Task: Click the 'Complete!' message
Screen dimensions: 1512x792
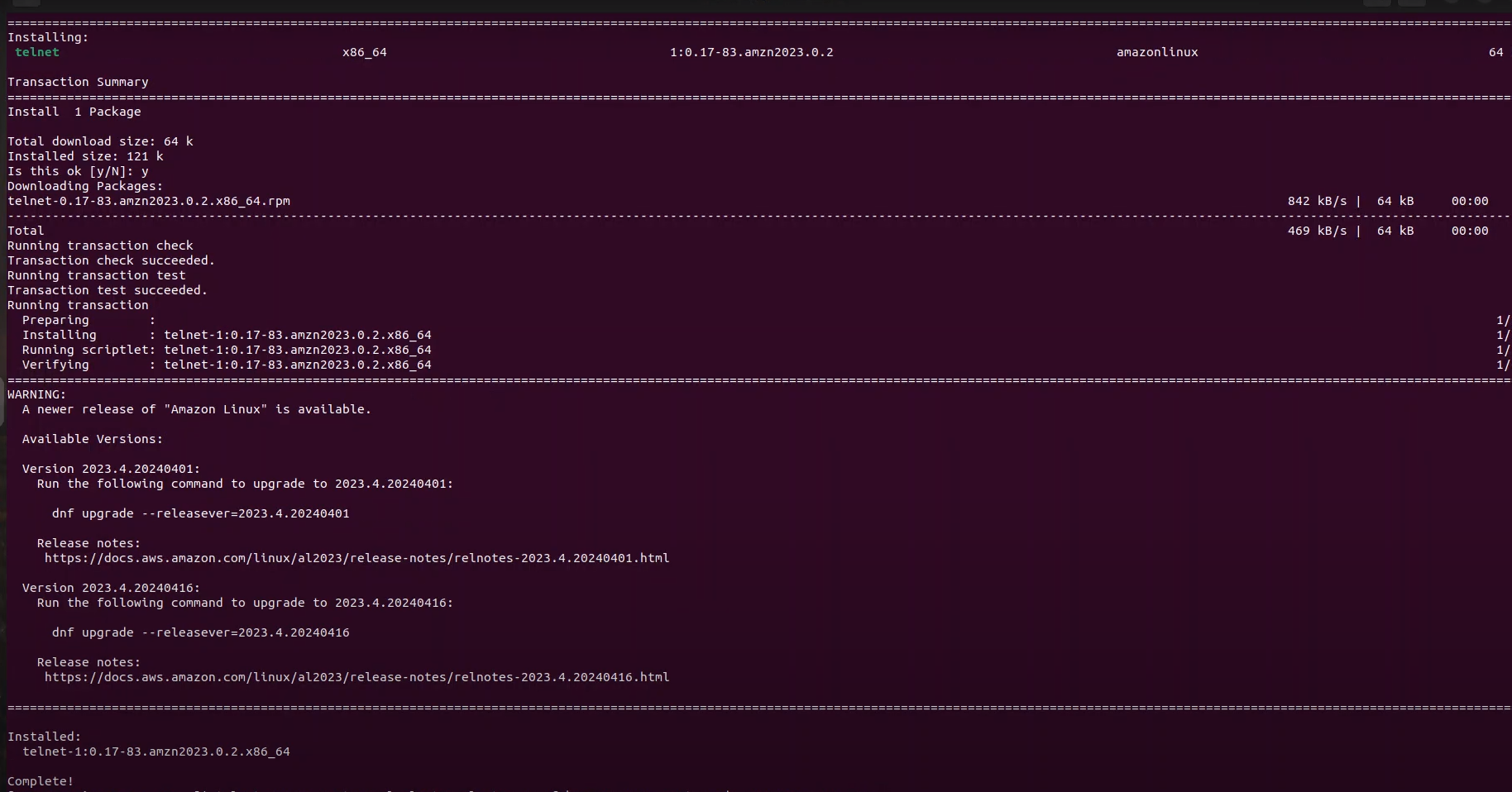Action: [41, 781]
